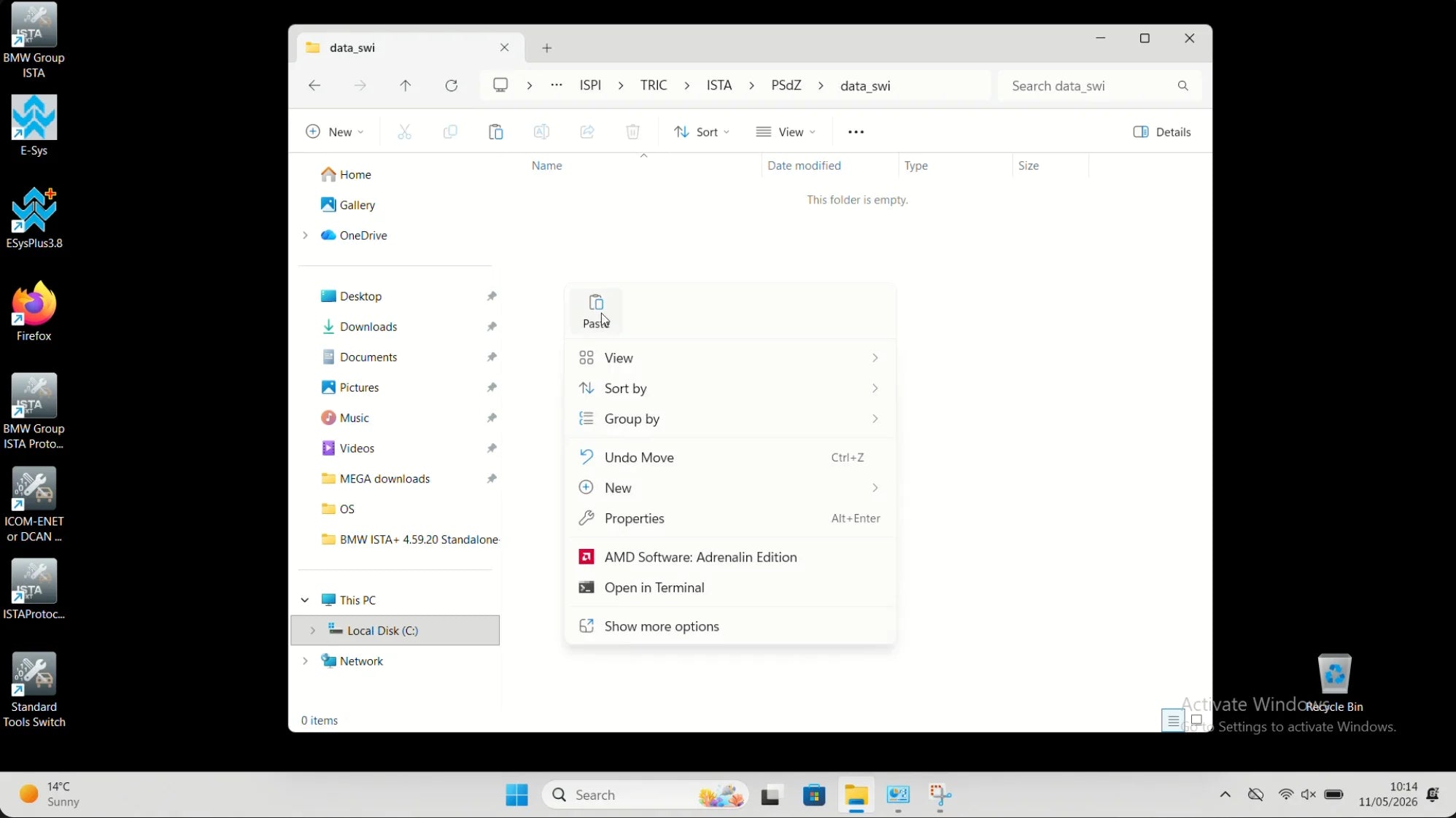The image size is (1456, 818).
Task: Expand the OneDrive tree node
Action: click(306, 235)
